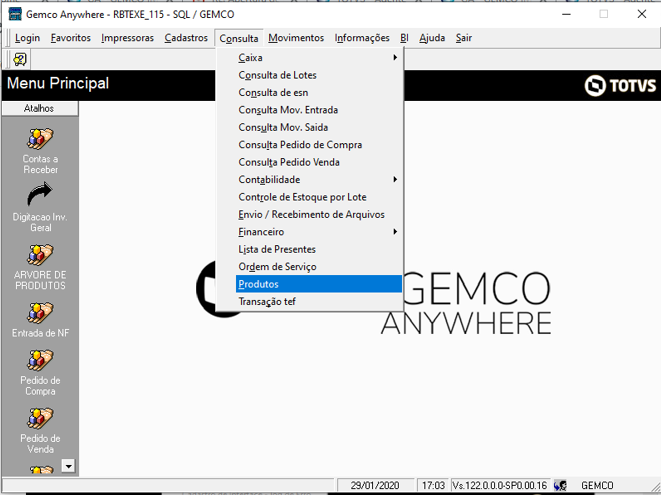Viewport: 661px width, 495px height.
Task: Open the Login menu
Action: click(x=27, y=38)
